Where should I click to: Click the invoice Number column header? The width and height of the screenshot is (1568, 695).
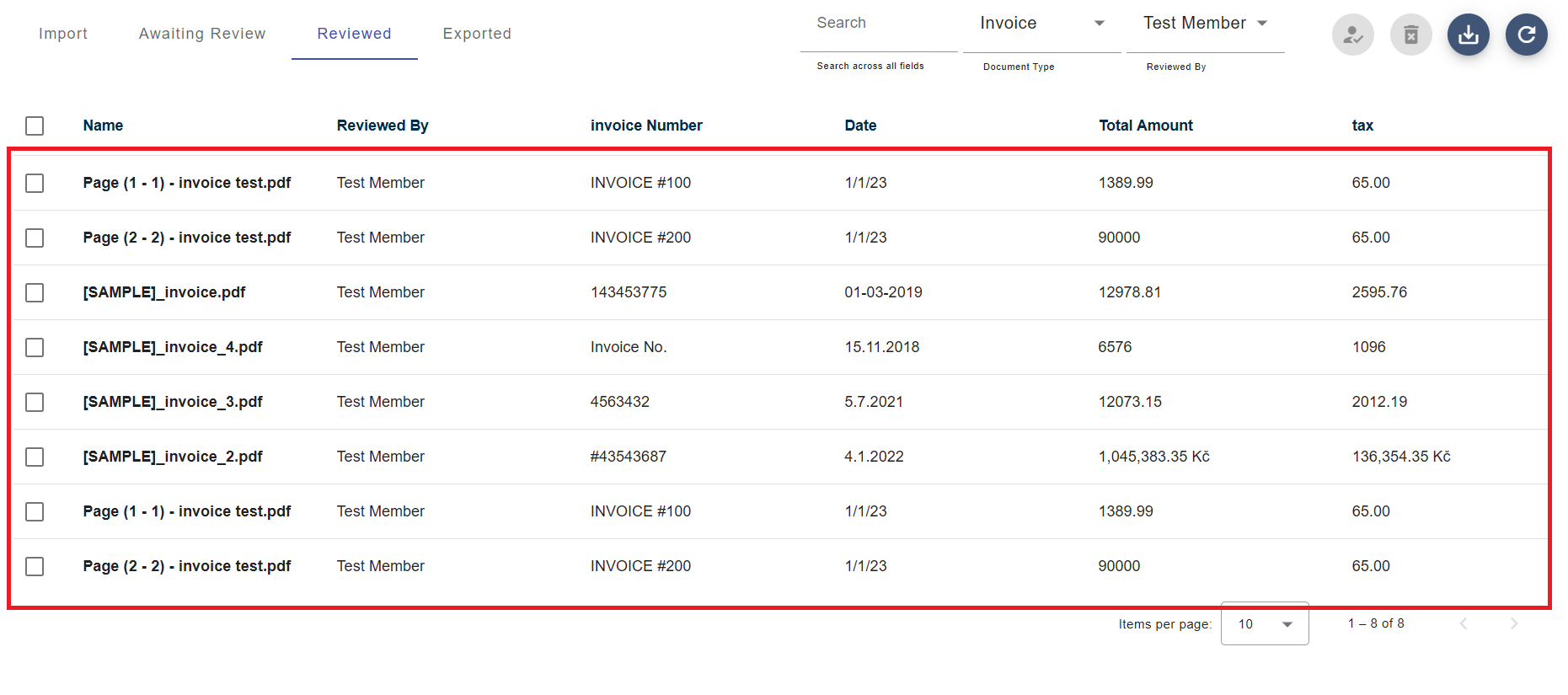pyautogui.click(x=646, y=126)
